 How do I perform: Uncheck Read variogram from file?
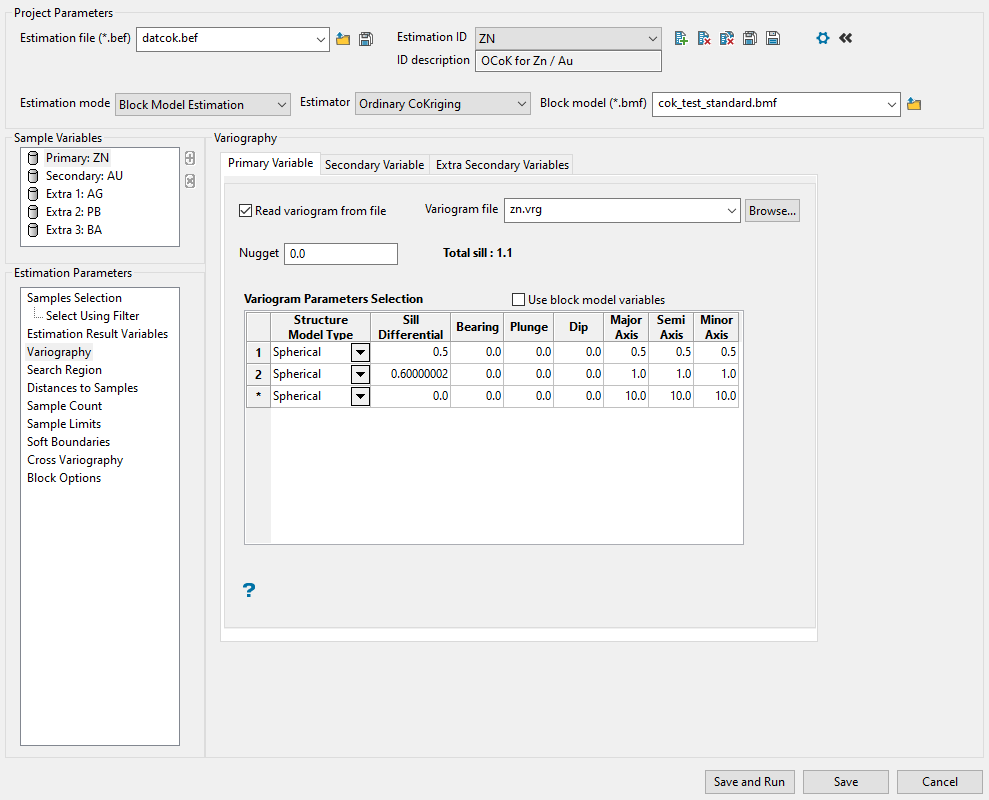point(246,211)
